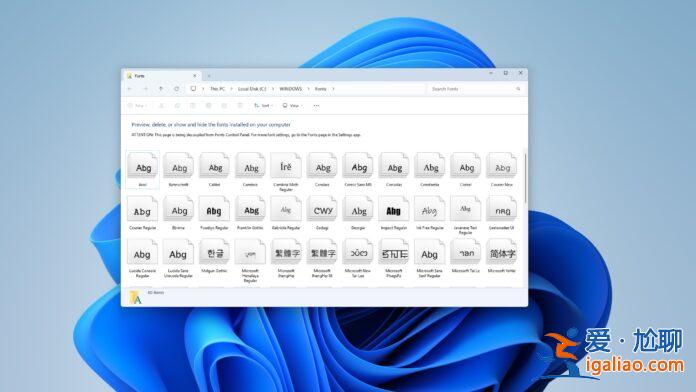Click Local Disk (C:) in the breadcrumb

(252, 89)
